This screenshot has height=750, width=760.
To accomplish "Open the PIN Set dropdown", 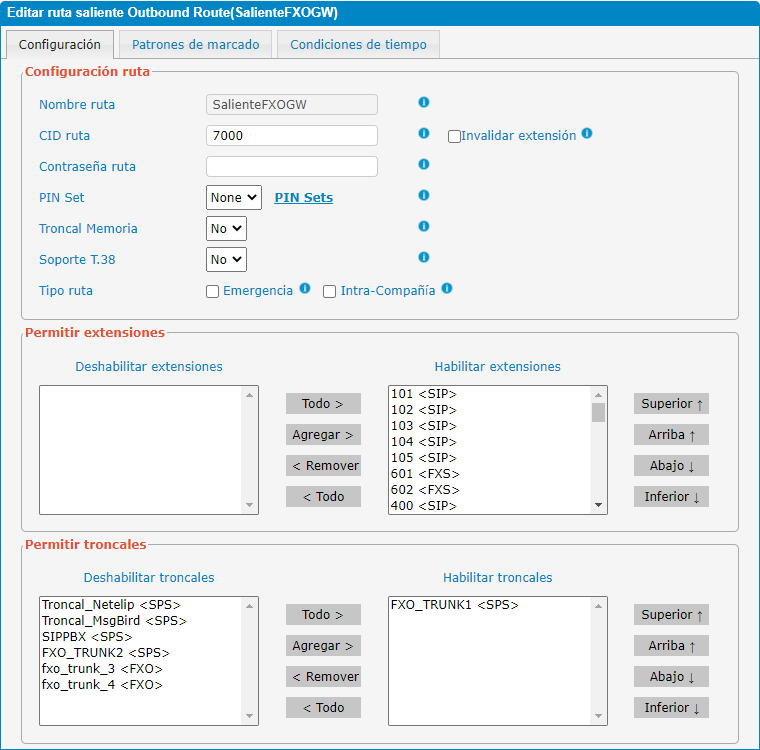I will coord(233,198).
